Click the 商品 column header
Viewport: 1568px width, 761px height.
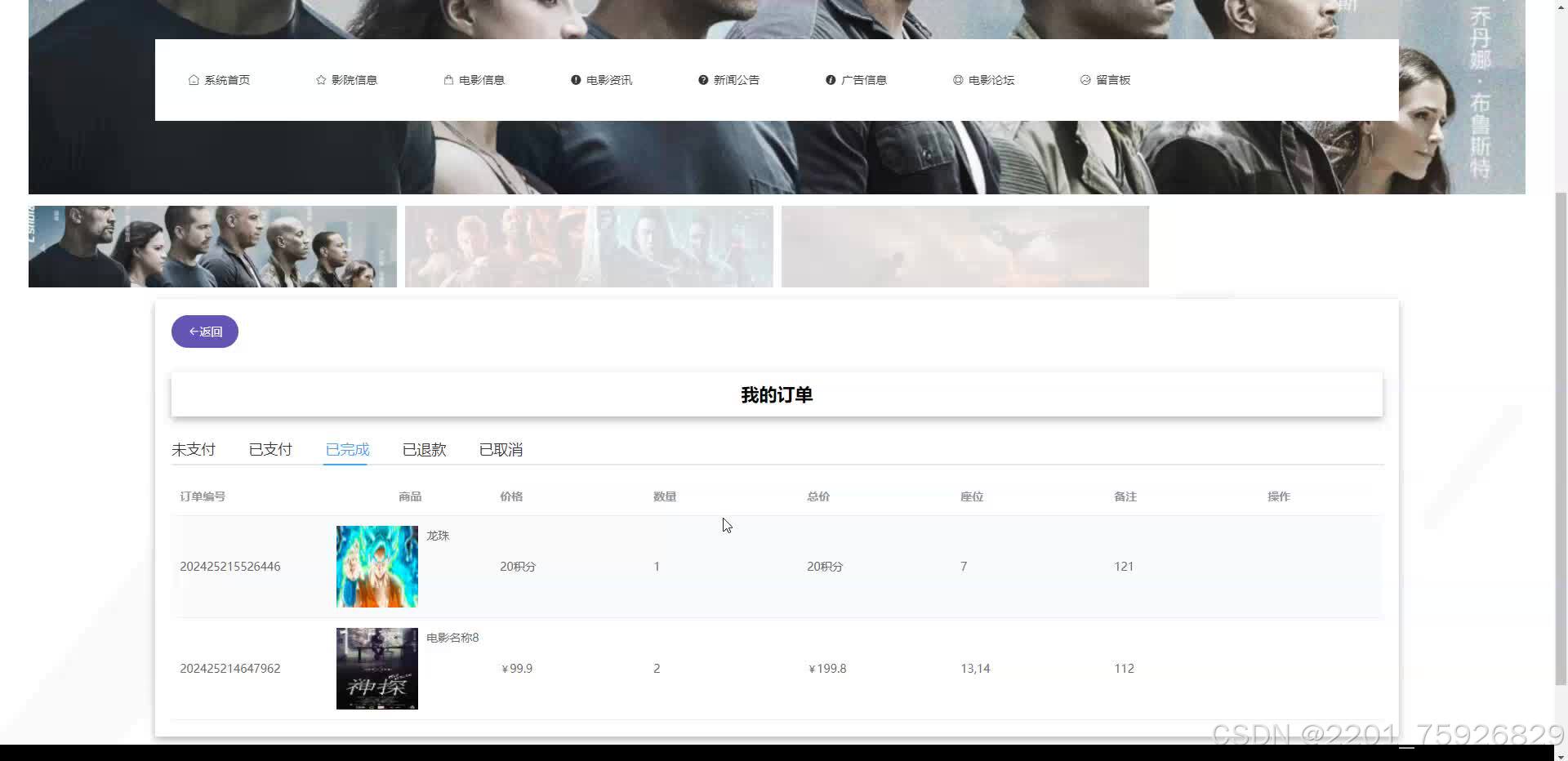pyautogui.click(x=410, y=496)
